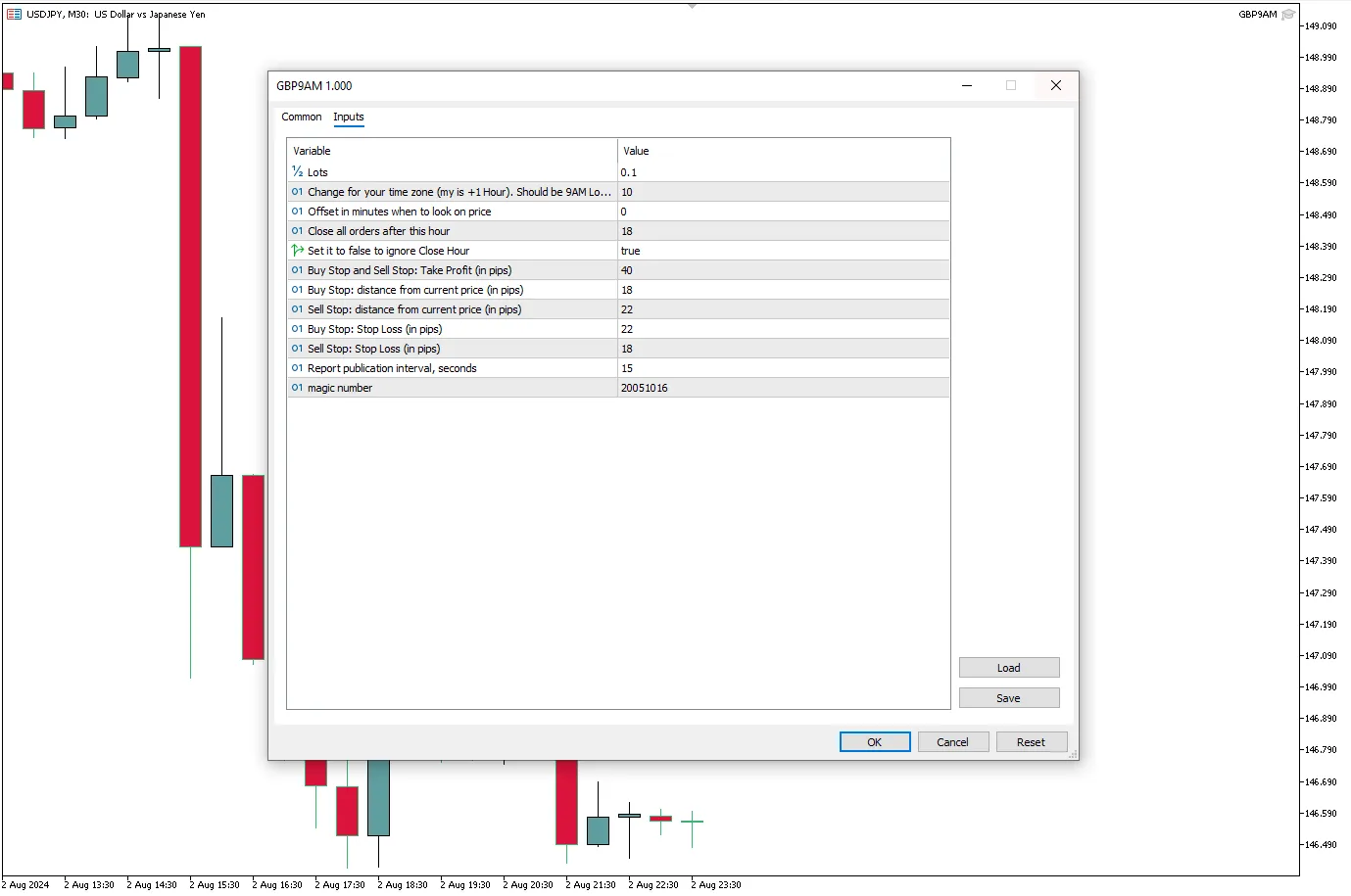Edit the Lots value 0.1
Image resolution: width=1351 pixels, height=896 pixels.
pos(784,172)
